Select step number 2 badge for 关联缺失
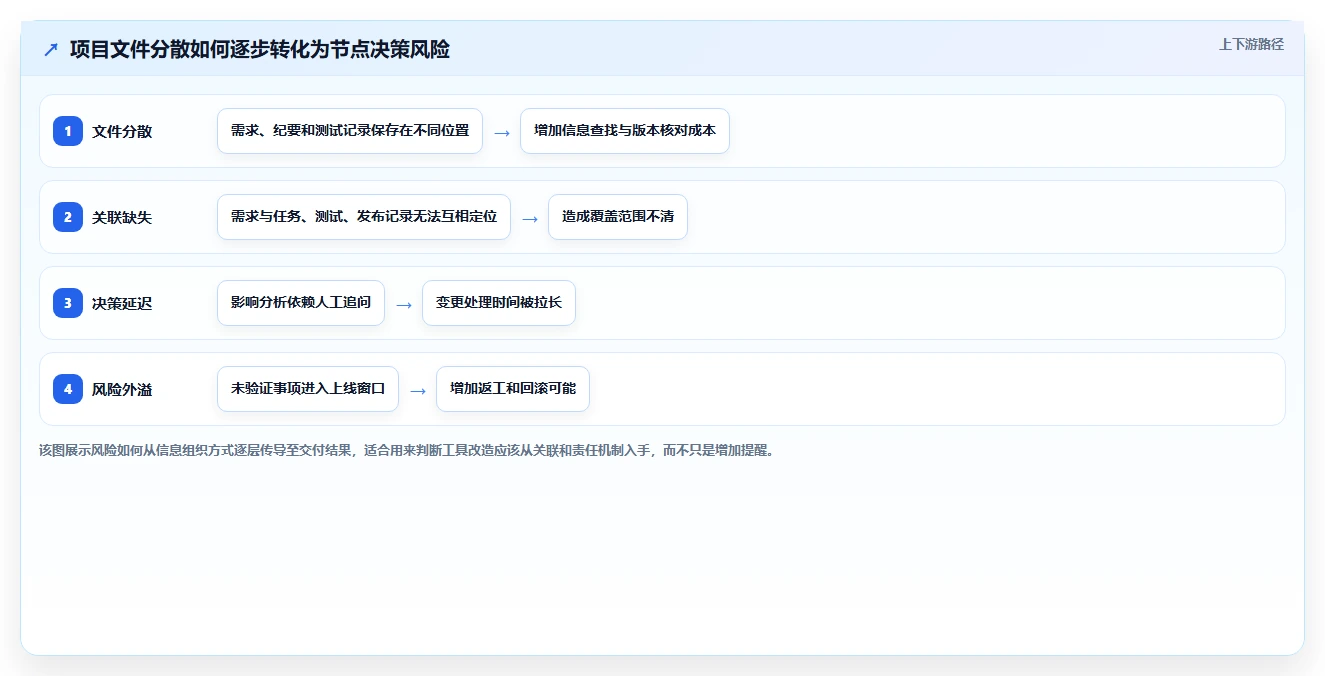The image size is (1325, 676). point(68,217)
